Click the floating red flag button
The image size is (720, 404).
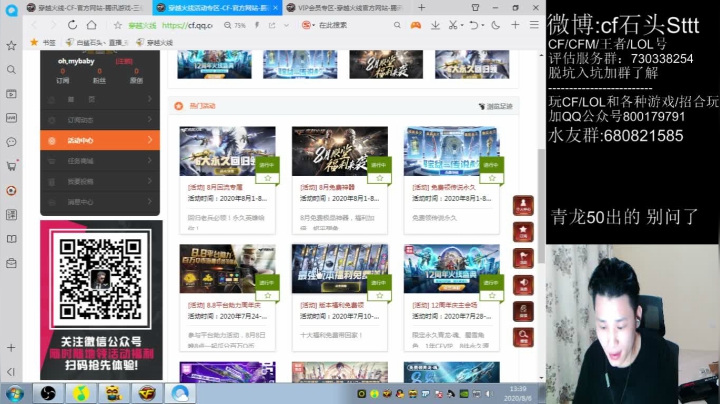(523, 258)
